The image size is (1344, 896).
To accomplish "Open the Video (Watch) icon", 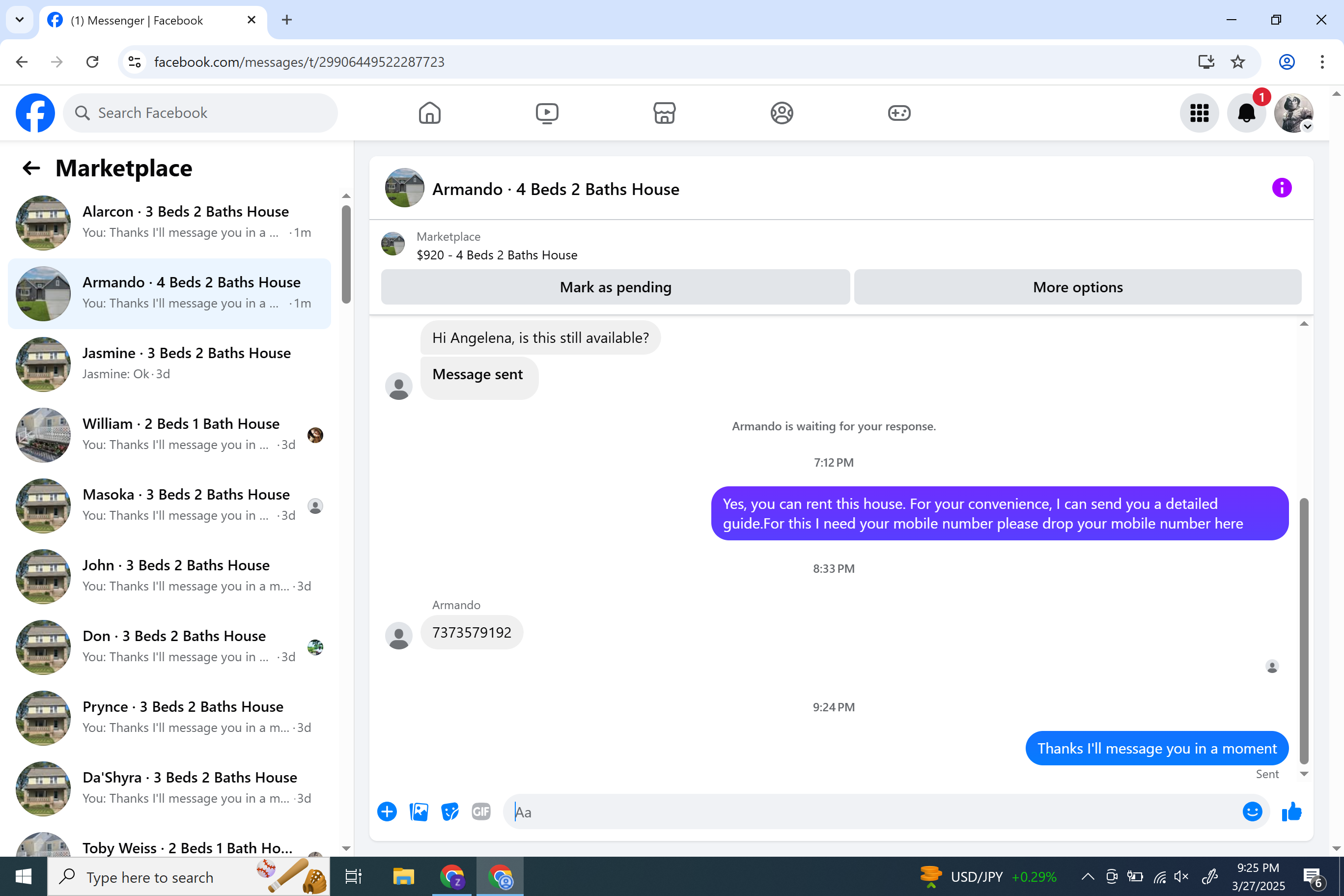I will 547,112.
